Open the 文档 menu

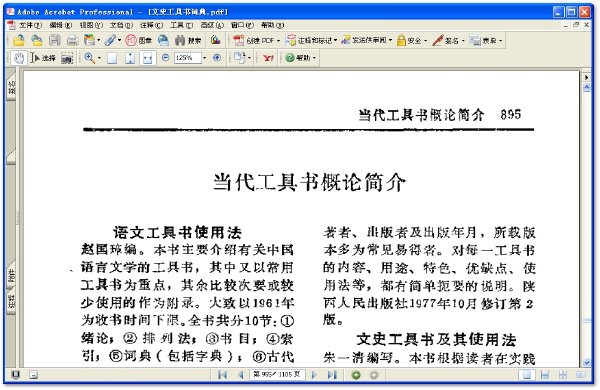121,25
